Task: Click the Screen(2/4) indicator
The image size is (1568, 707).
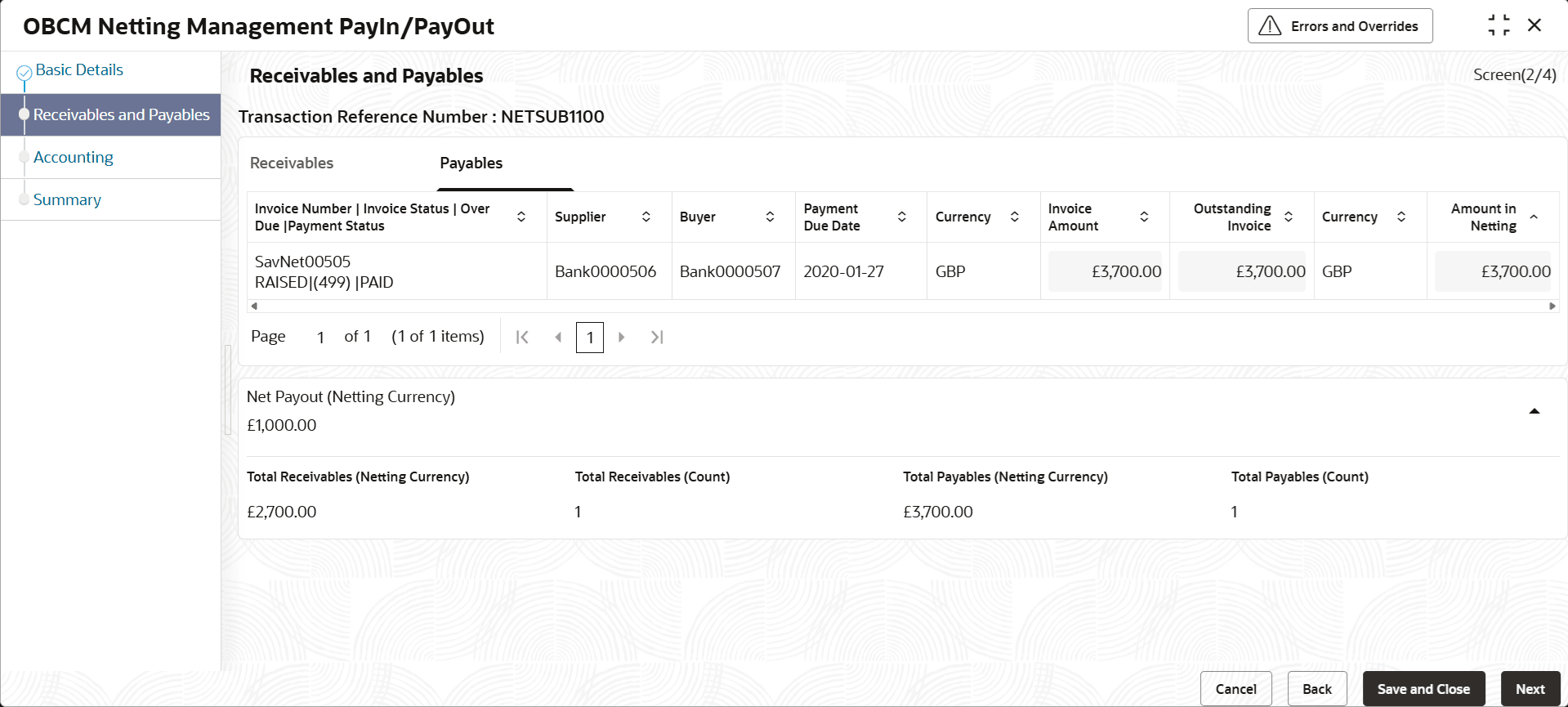Action: pos(1514,74)
